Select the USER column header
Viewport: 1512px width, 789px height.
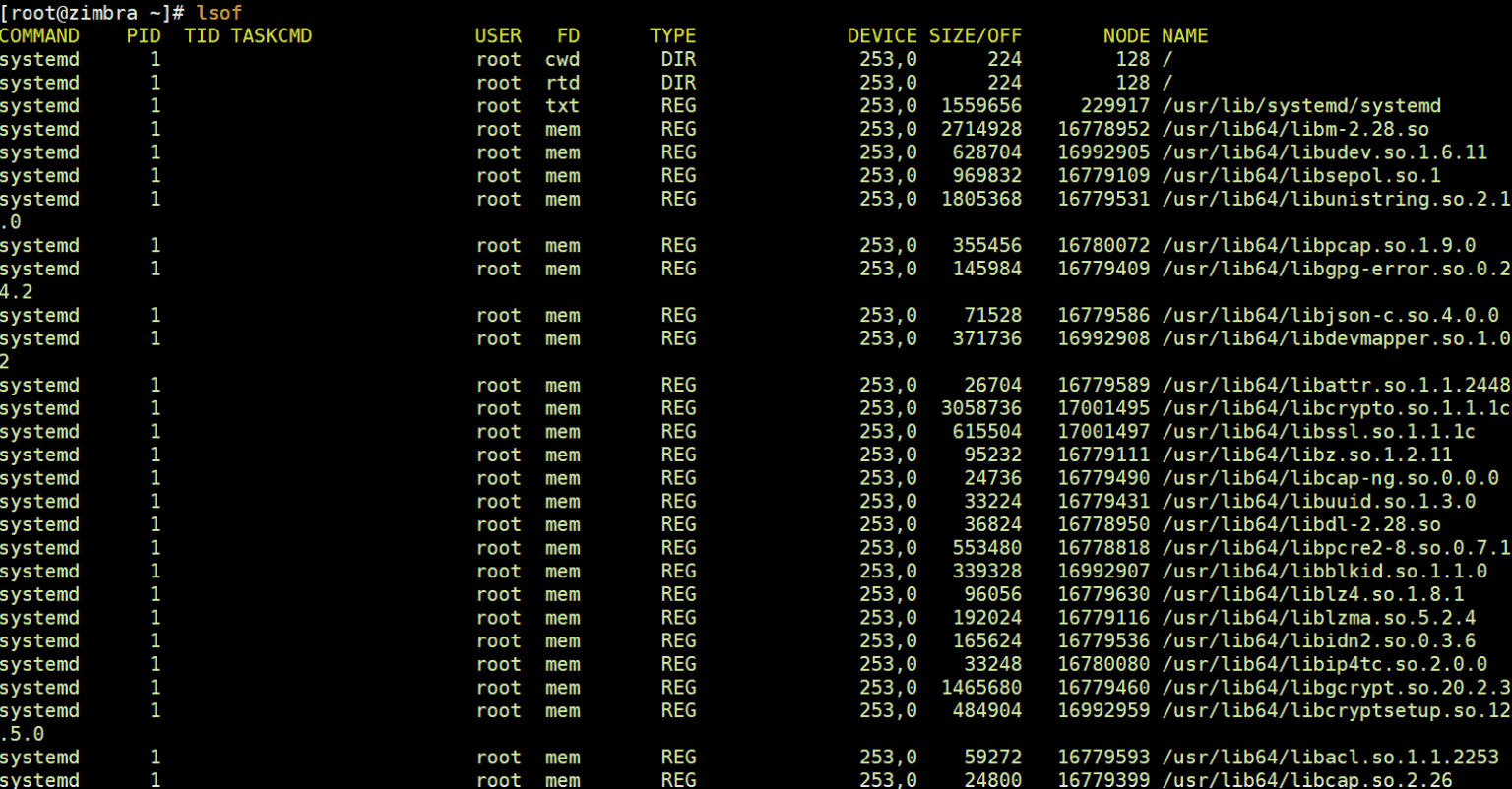point(498,35)
